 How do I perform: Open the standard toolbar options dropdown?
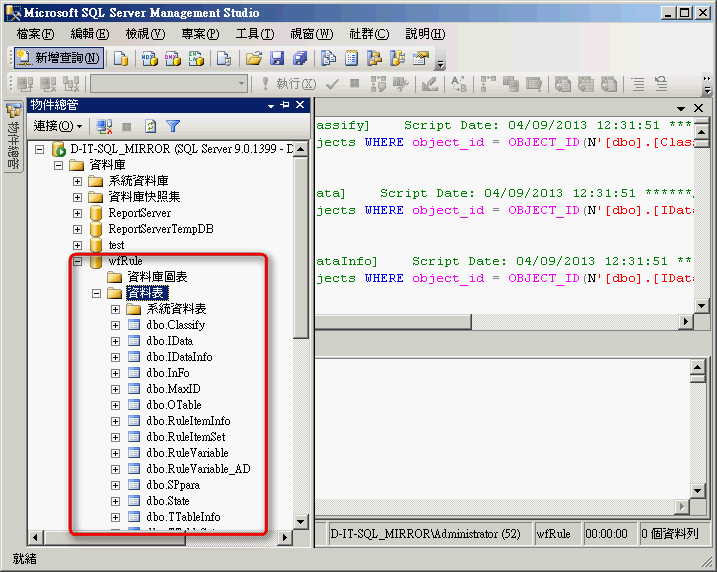[x=440, y=61]
